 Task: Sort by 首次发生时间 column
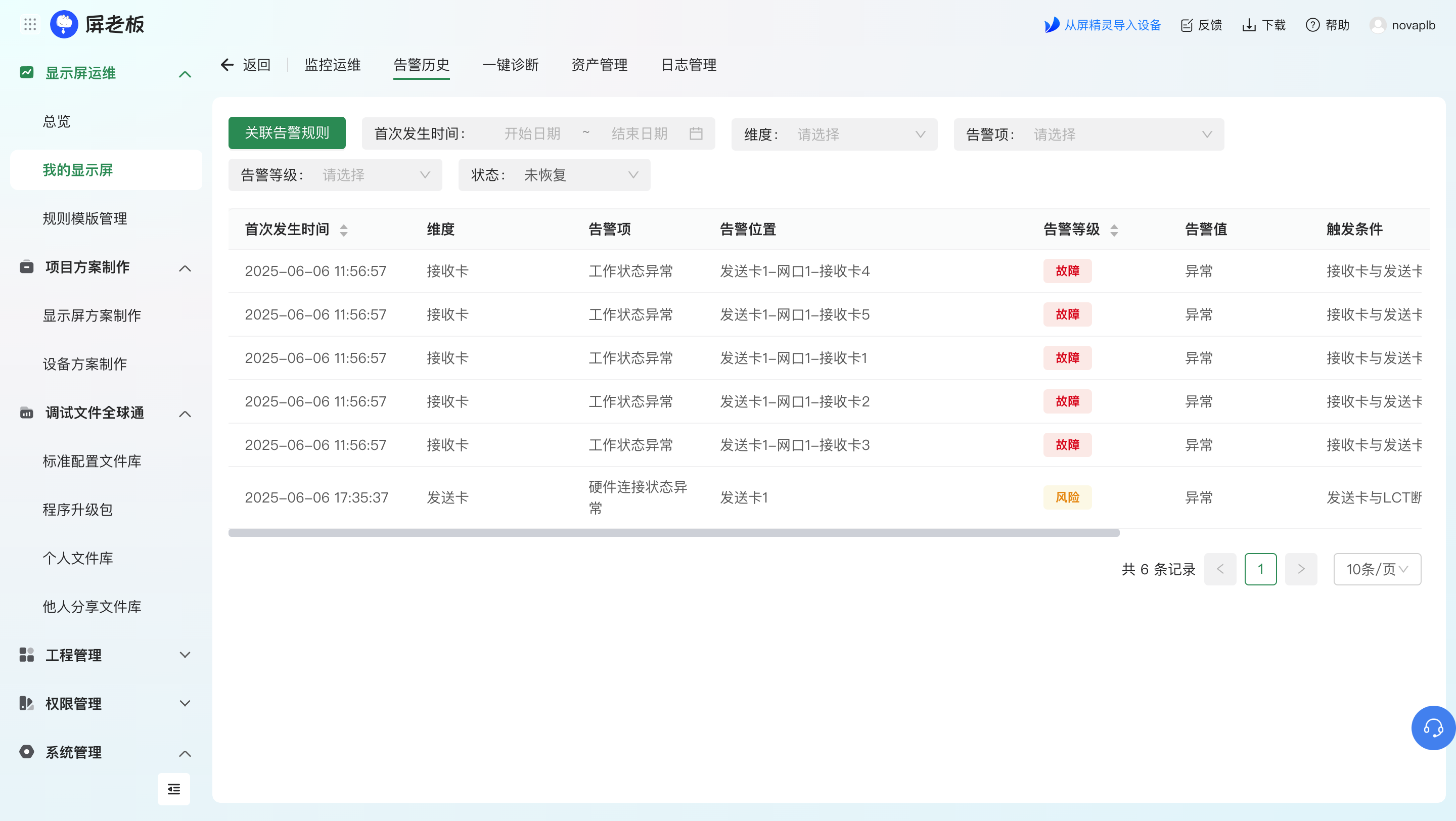pyautogui.click(x=344, y=230)
